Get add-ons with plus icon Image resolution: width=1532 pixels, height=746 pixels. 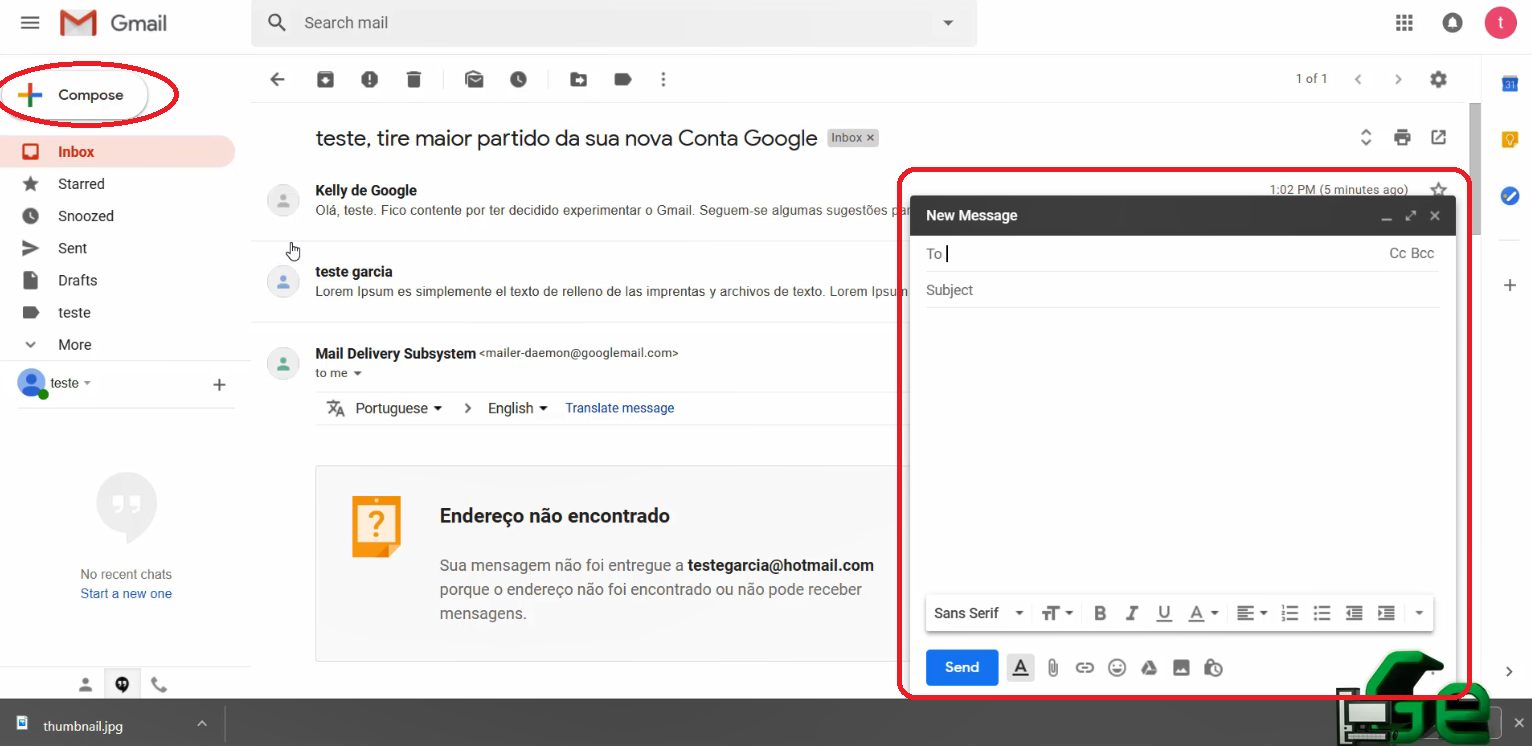click(1510, 285)
